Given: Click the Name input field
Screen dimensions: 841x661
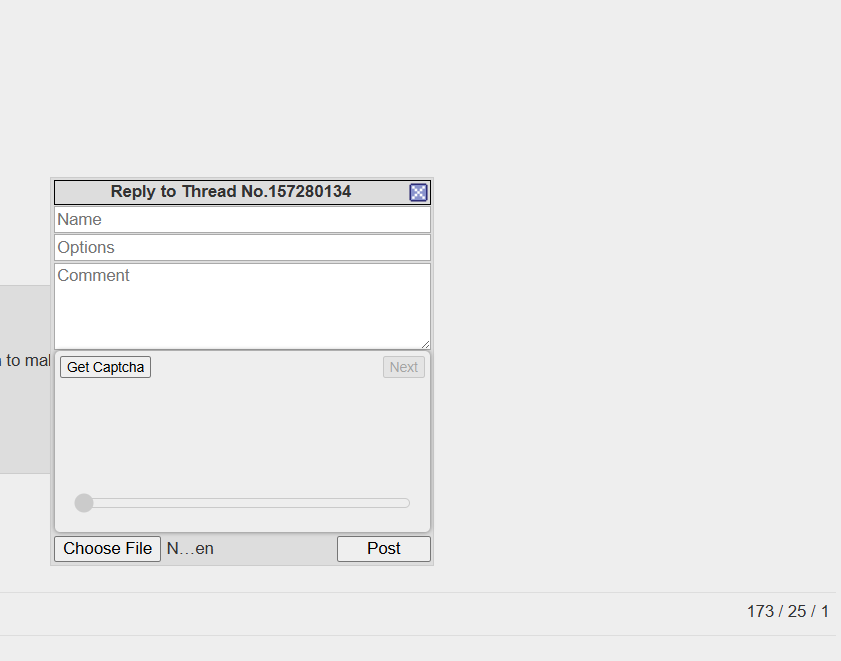Looking at the screenshot, I should (242, 219).
